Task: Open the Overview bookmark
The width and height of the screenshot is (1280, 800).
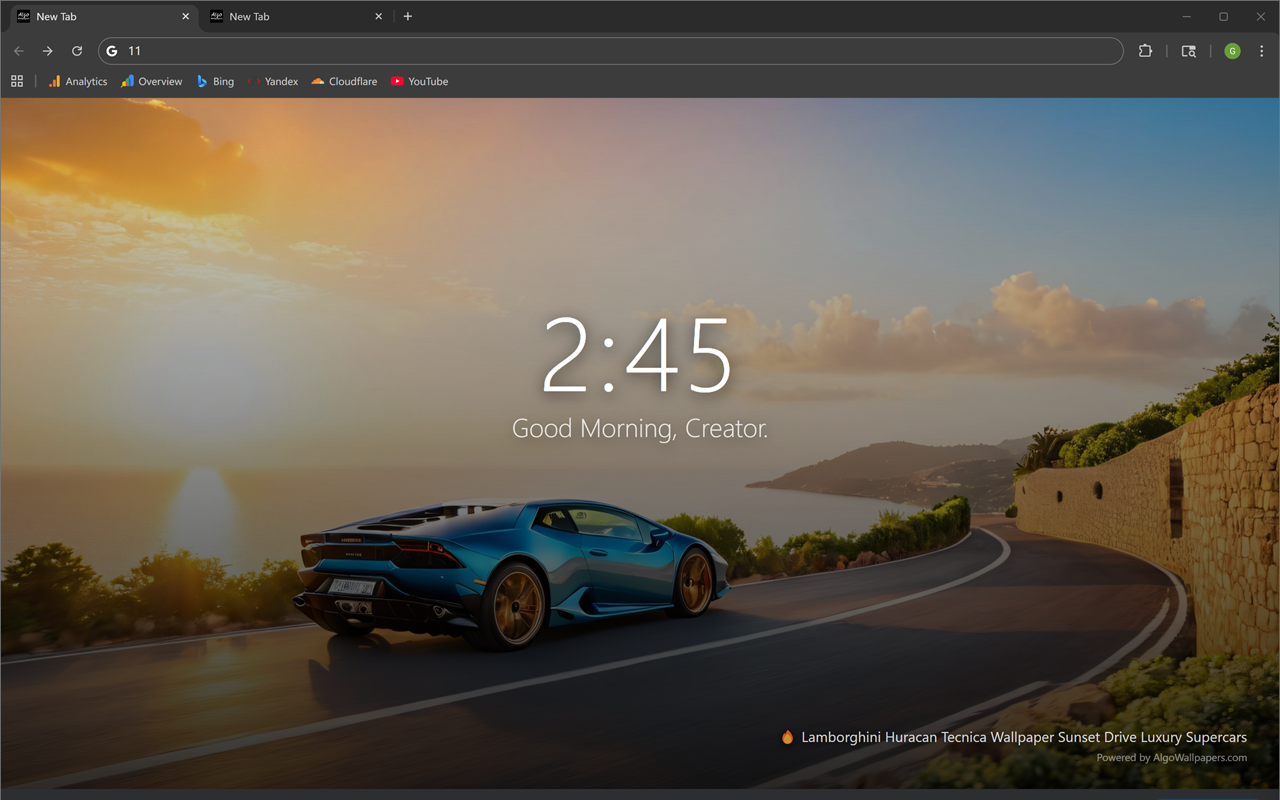Action: coord(151,81)
